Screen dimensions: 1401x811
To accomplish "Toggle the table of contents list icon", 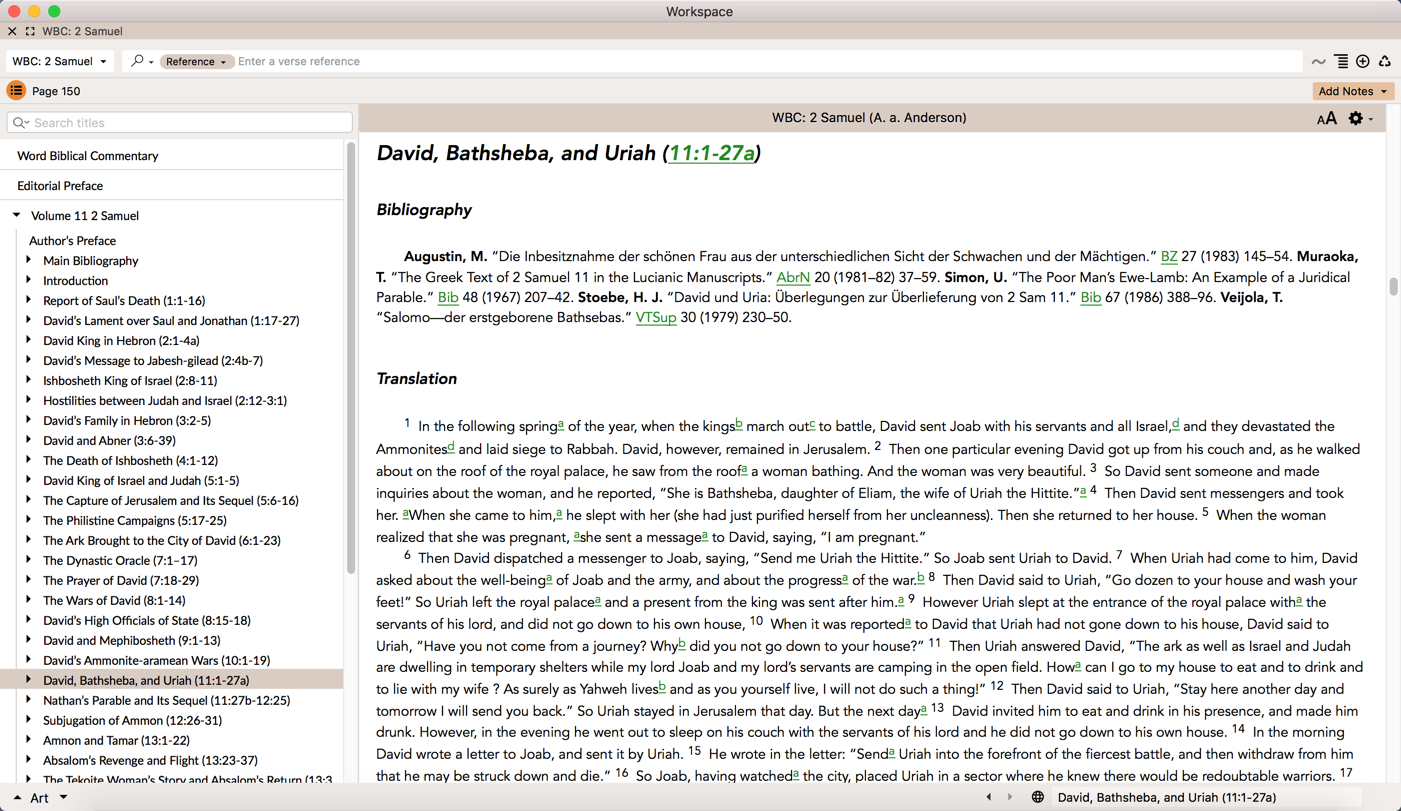I will click(16, 91).
